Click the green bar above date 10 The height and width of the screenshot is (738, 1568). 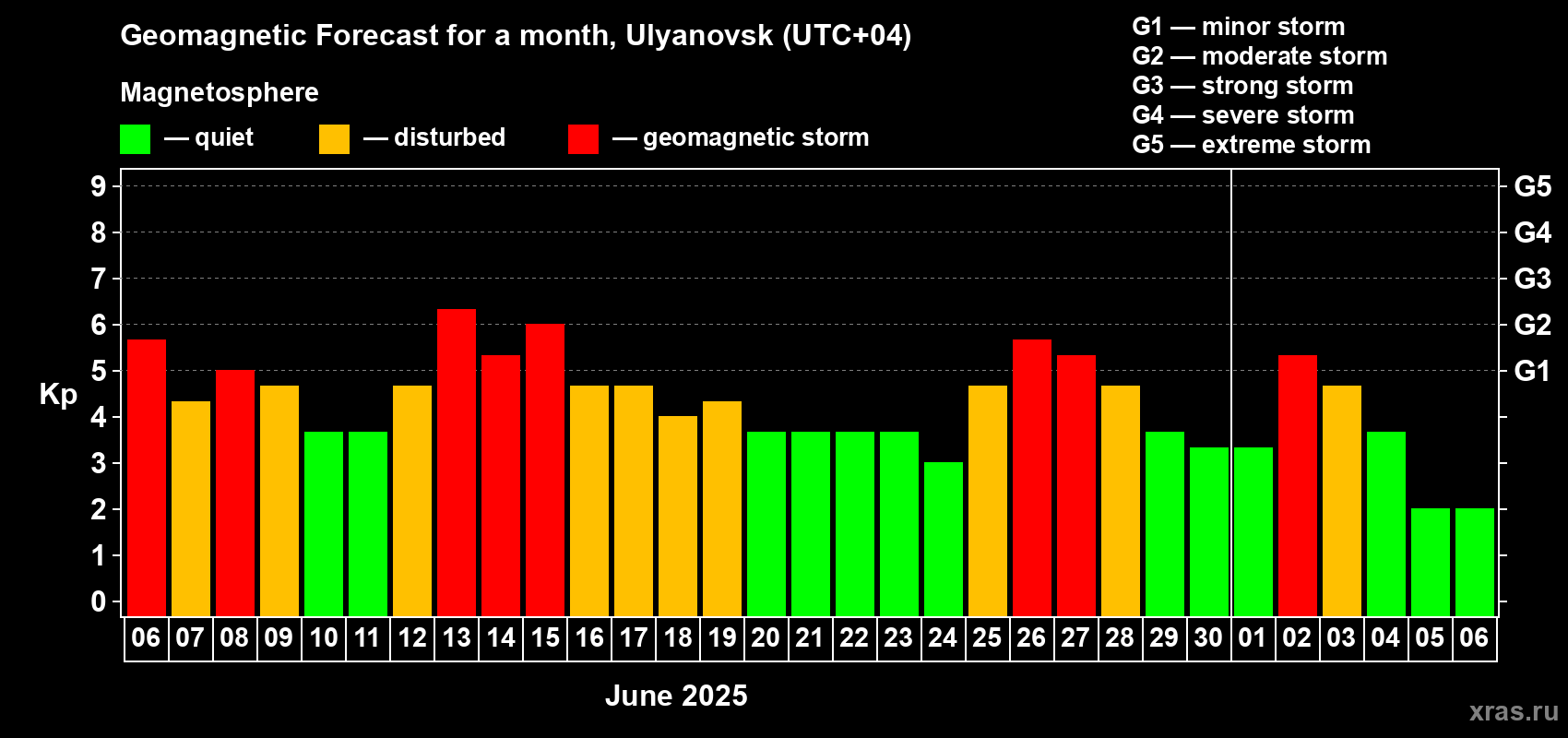(x=324, y=524)
